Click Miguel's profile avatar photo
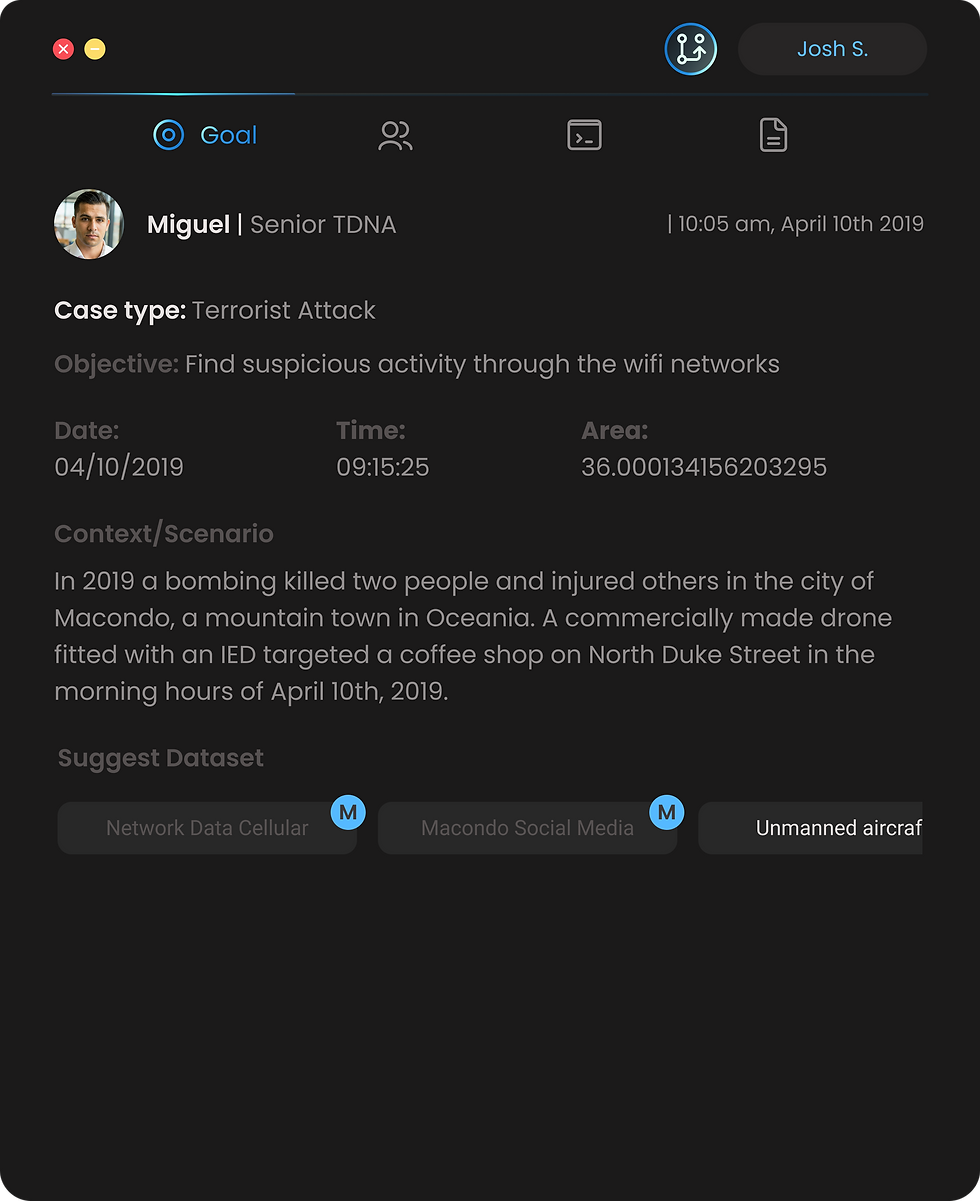The width and height of the screenshot is (980, 1201). pyautogui.click(x=89, y=224)
